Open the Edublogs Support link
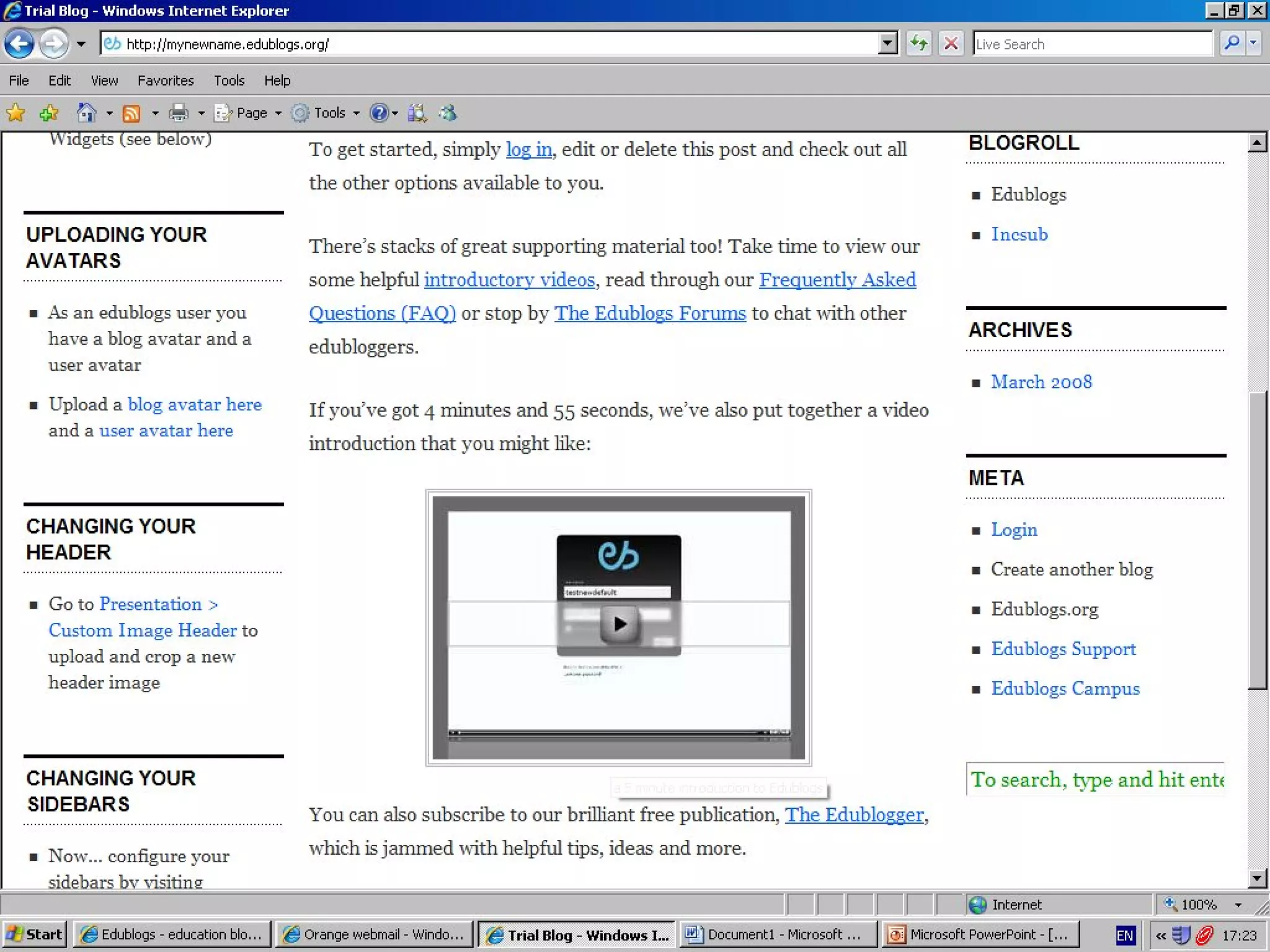1270x952 pixels. (1063, 649)
